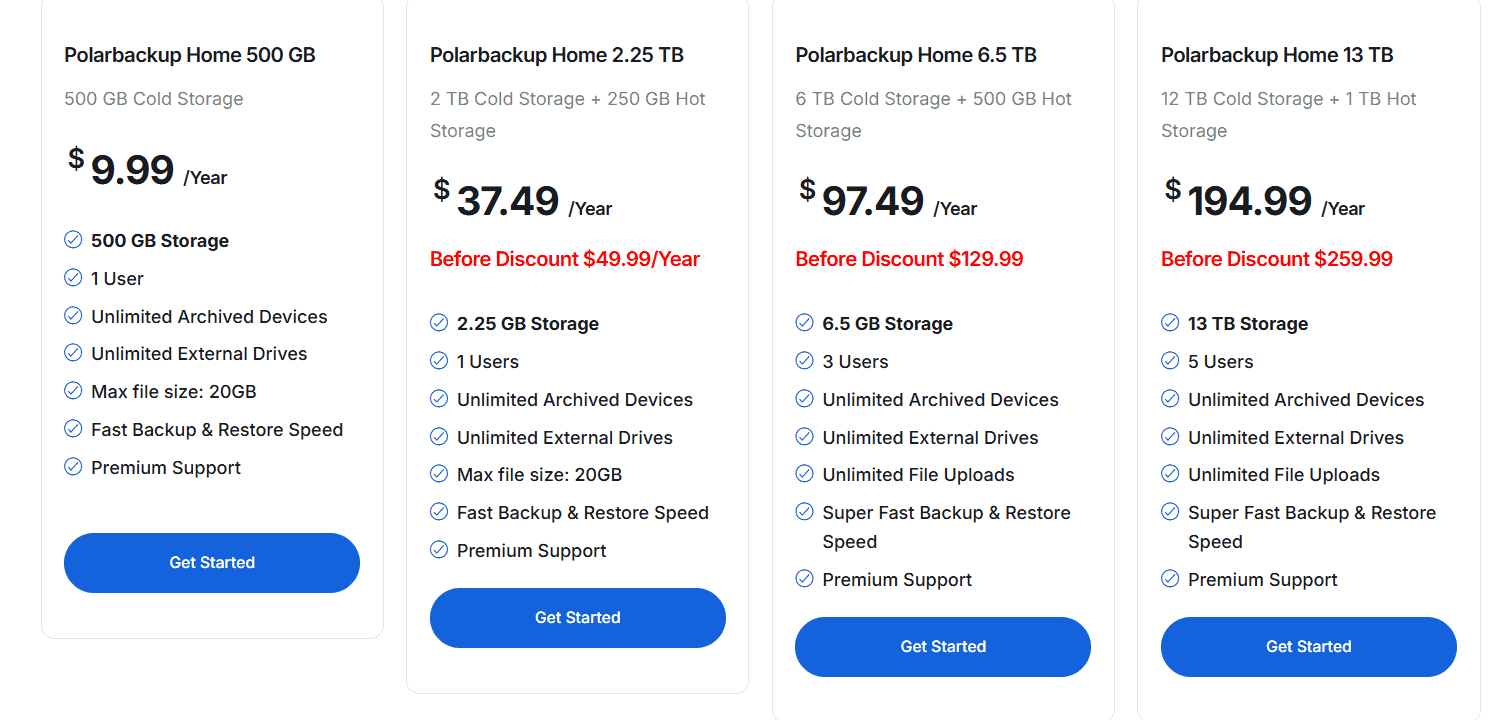Screen dimensions: 1512x720
Task: Click the checkmark beside Premium Support in 13 TB plan
Action: (x=1170, y=579)
